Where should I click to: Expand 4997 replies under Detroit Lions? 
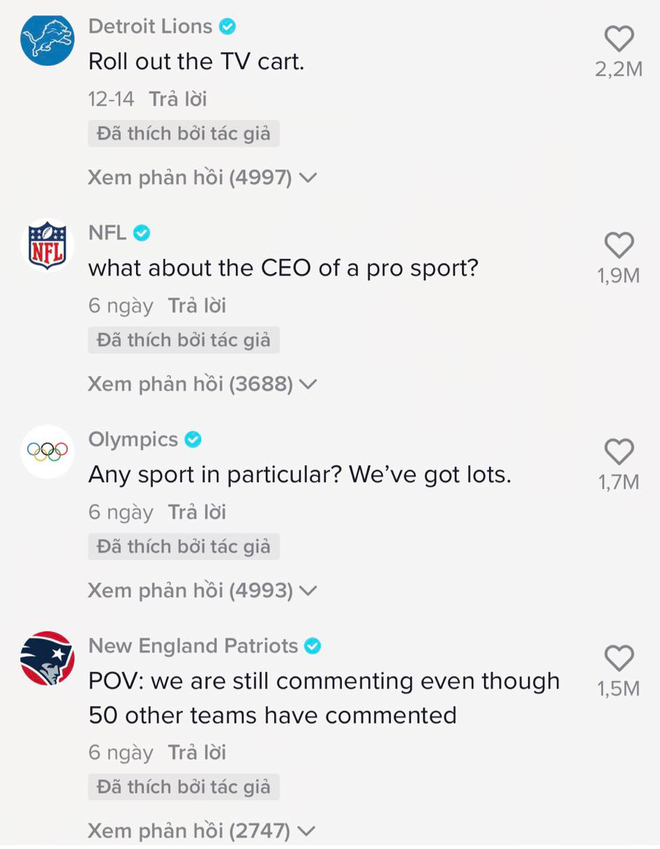[x=202, y=178]
